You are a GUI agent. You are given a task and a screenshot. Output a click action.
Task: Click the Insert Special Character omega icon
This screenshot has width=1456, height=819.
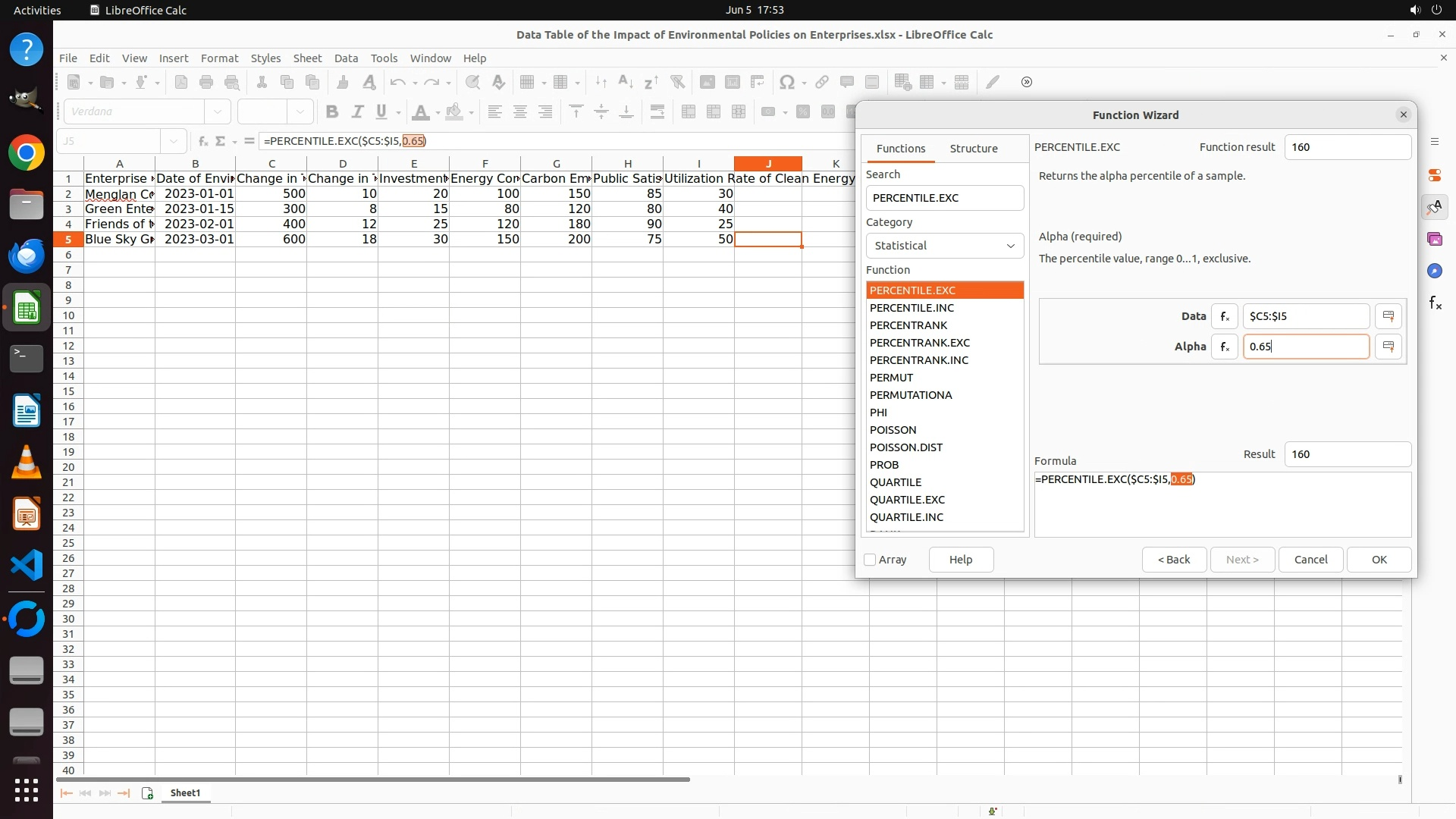click(787, 82)
